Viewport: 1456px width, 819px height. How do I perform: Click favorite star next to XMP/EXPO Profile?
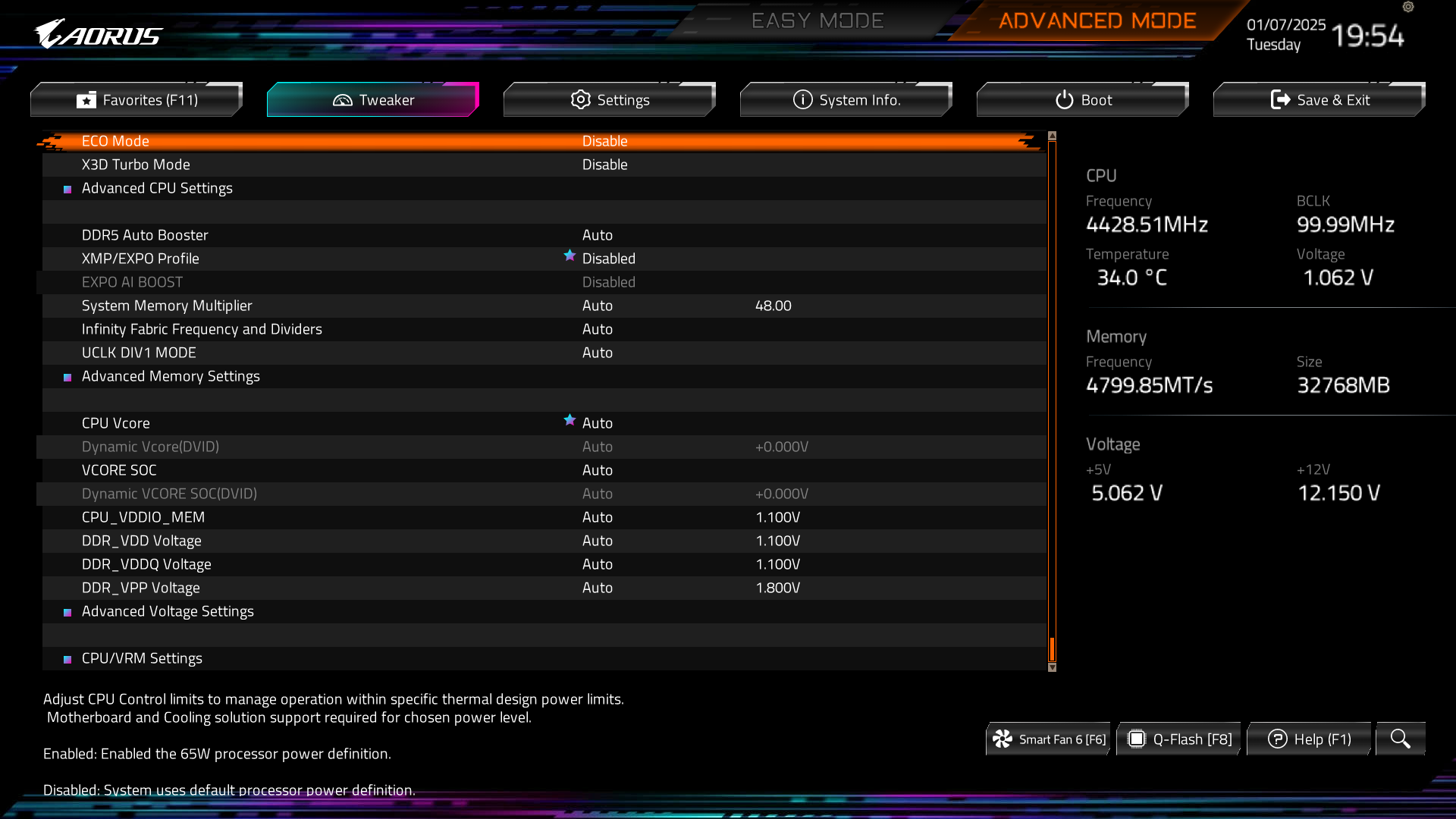pos(570,256)
